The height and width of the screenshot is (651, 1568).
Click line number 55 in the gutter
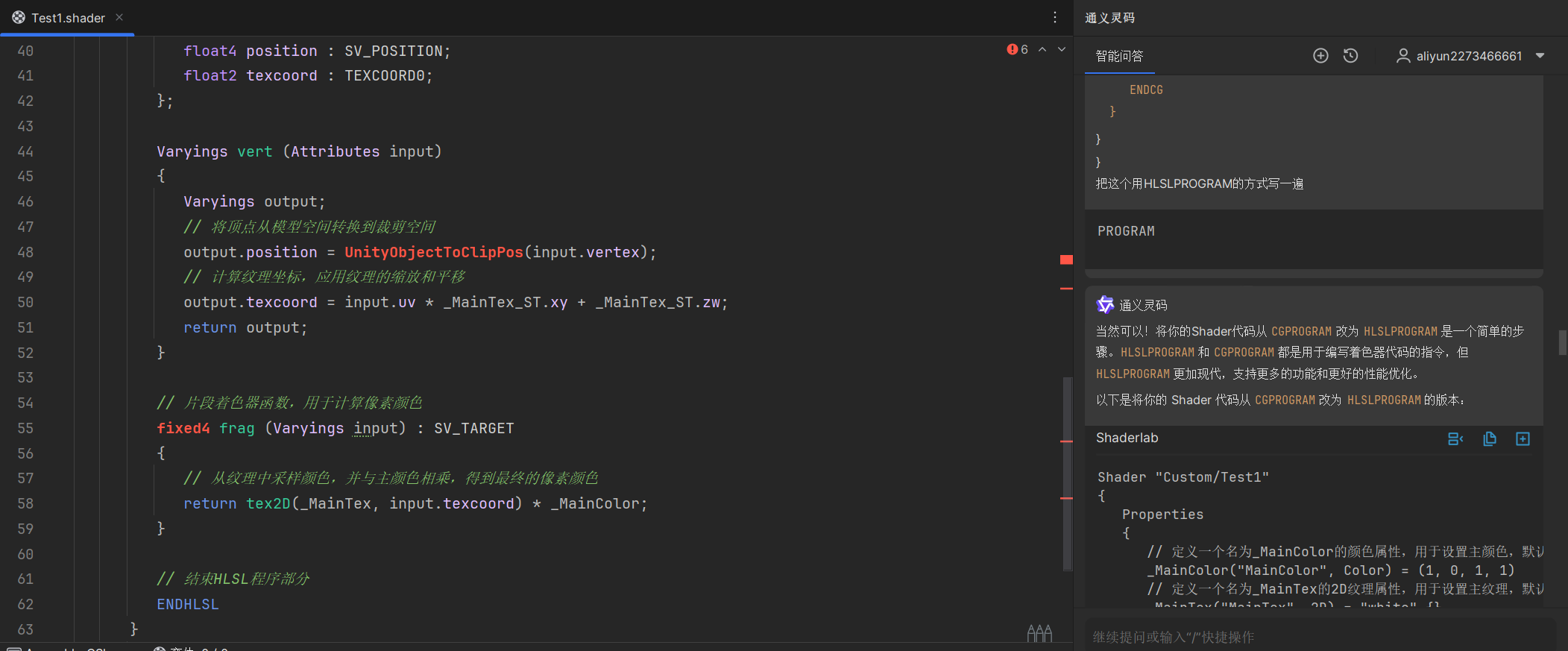click(x=25, y=428)
